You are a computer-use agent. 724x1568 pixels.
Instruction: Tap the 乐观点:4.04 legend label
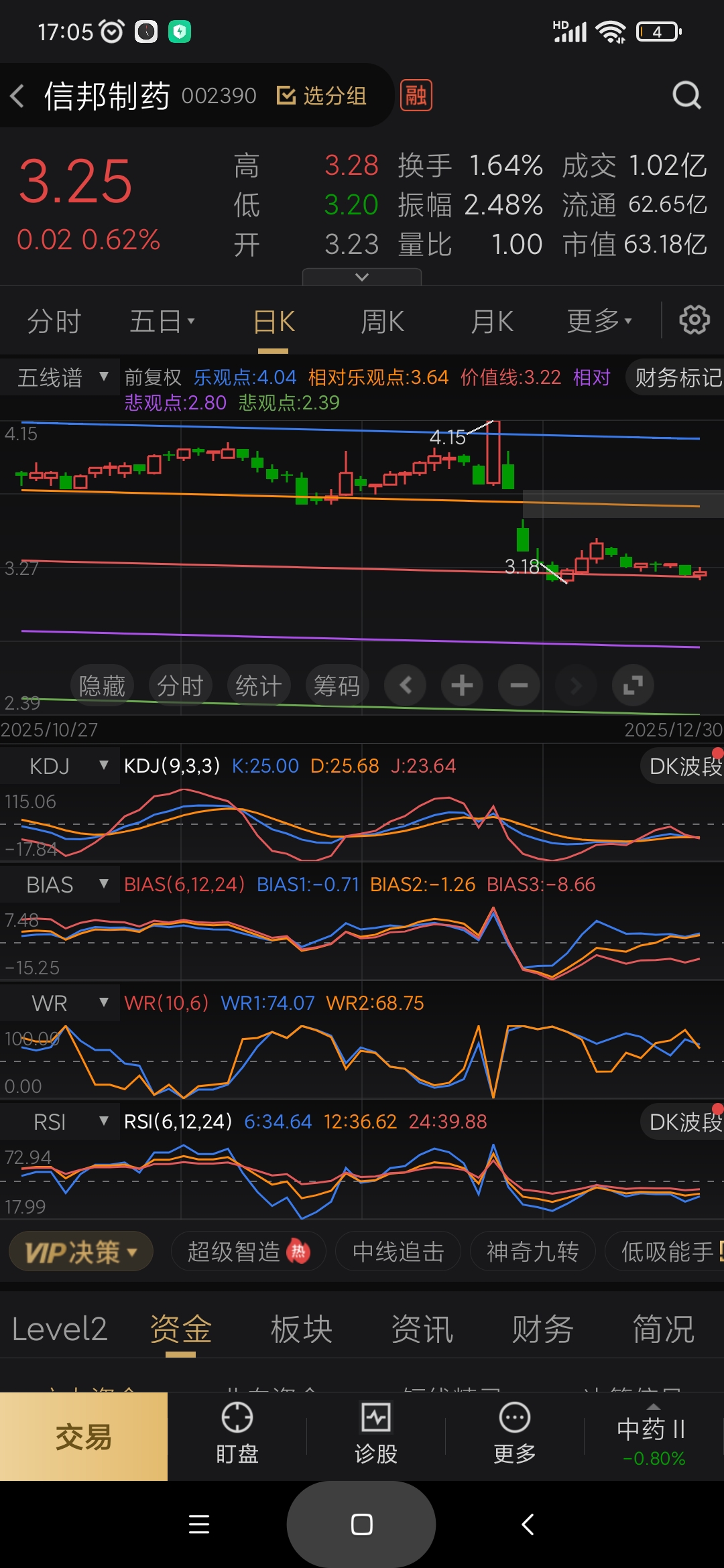pyautogui.click(x=245, y=377)
